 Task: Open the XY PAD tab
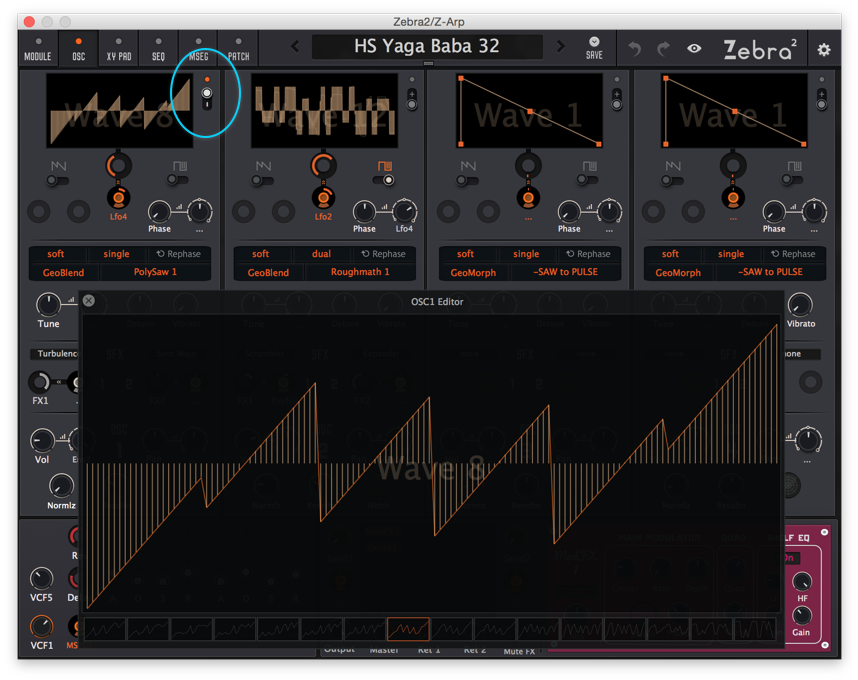(x=119, y=49)
